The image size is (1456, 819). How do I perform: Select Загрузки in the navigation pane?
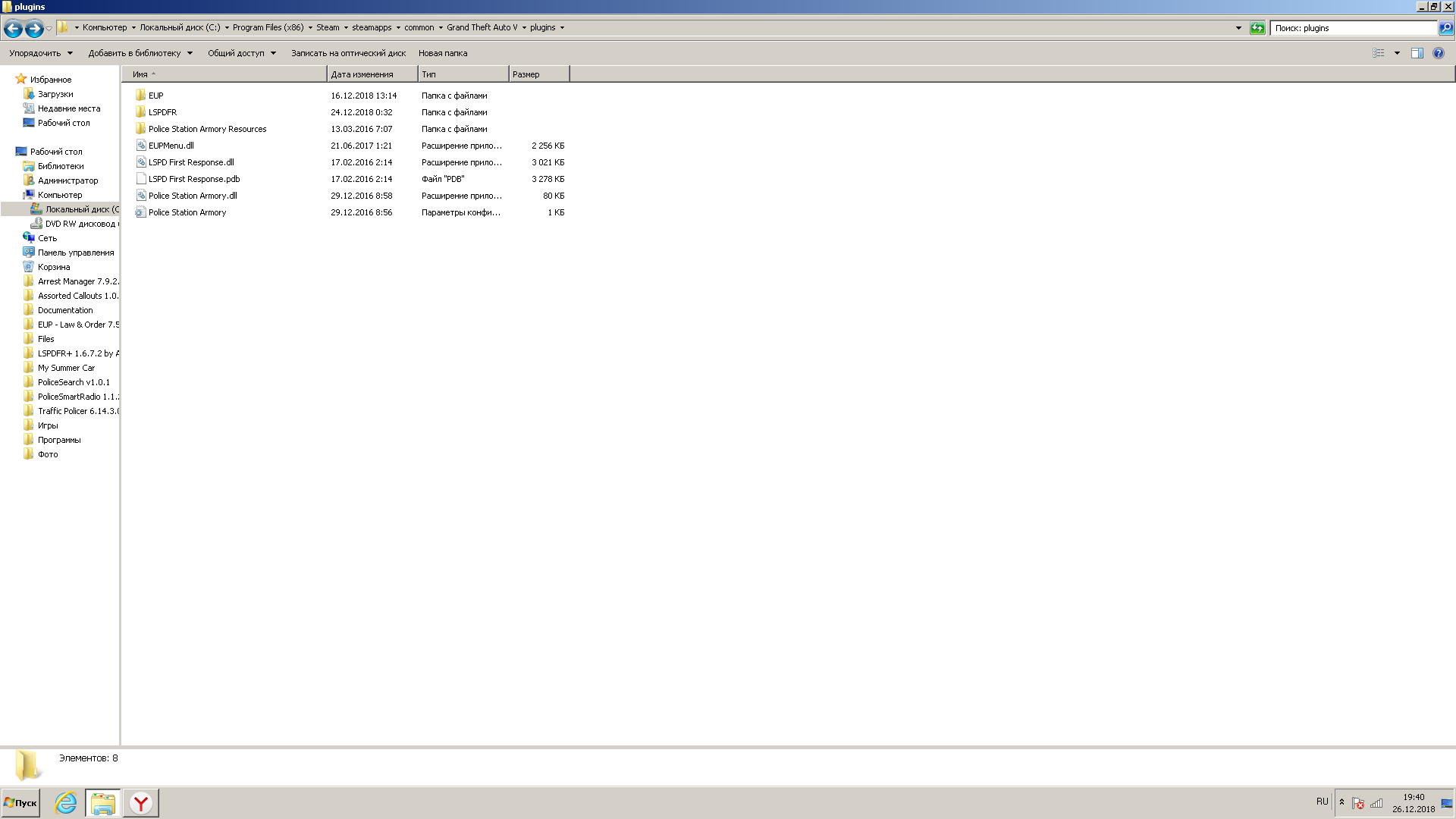55,94
